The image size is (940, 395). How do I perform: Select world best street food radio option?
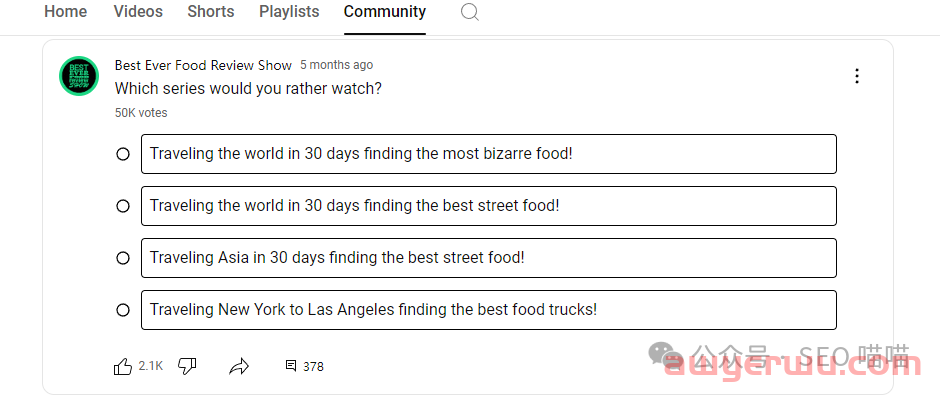pyautogui.click(x=123, y=206)
